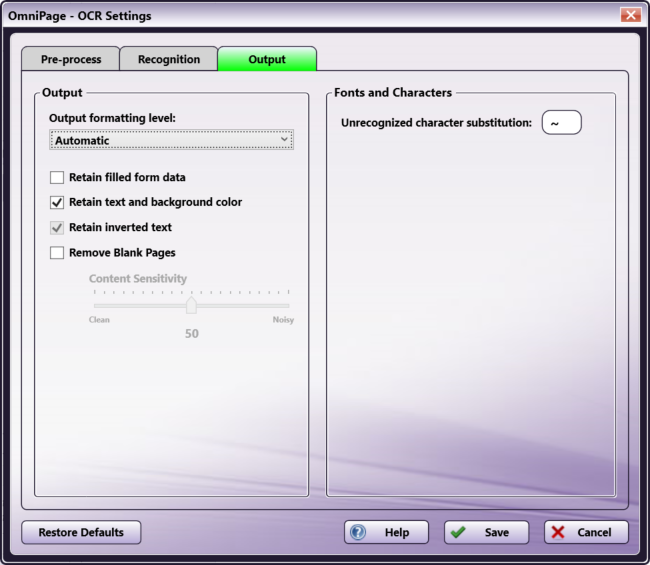This screenshot has height=565, width=650.
Task: Save the OCR settings
Action: click(x=487, y=532)
